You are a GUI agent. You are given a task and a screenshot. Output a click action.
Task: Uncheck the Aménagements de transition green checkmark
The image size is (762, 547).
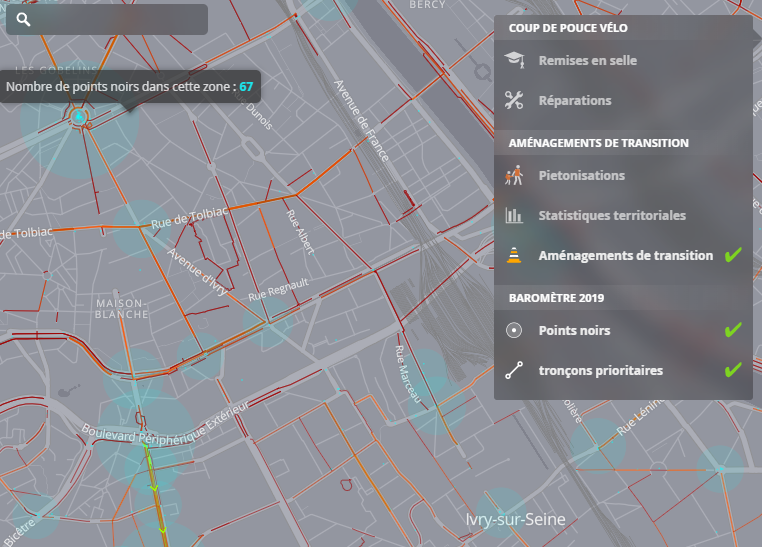733,256
